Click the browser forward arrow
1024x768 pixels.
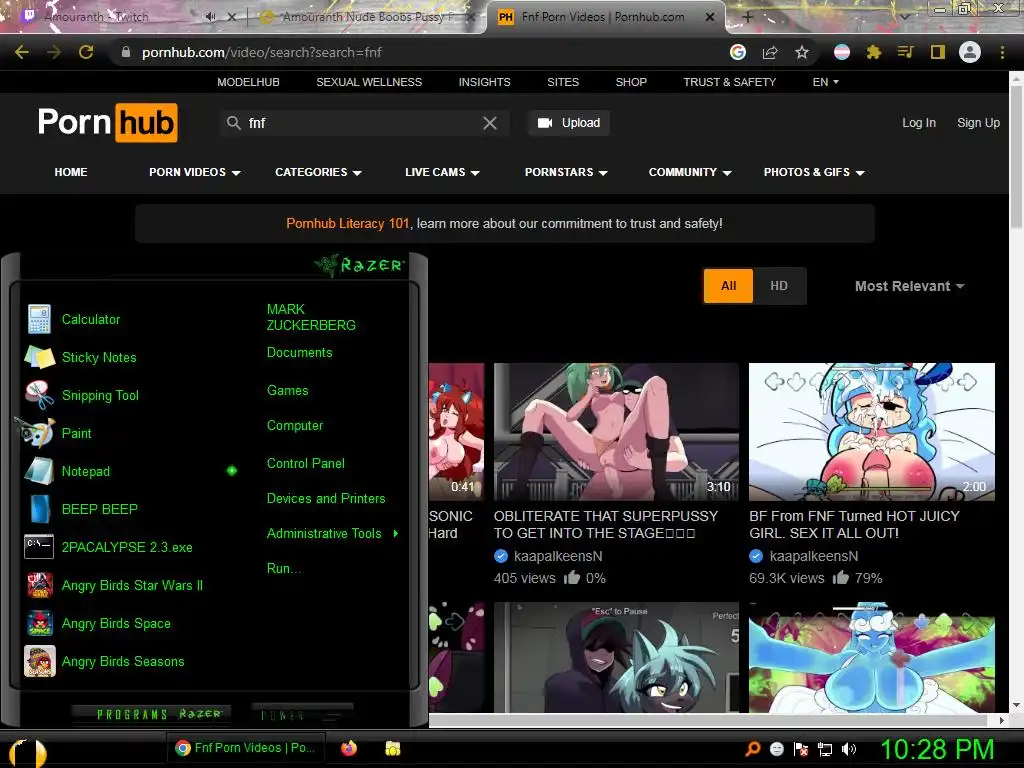click(54, 52)
